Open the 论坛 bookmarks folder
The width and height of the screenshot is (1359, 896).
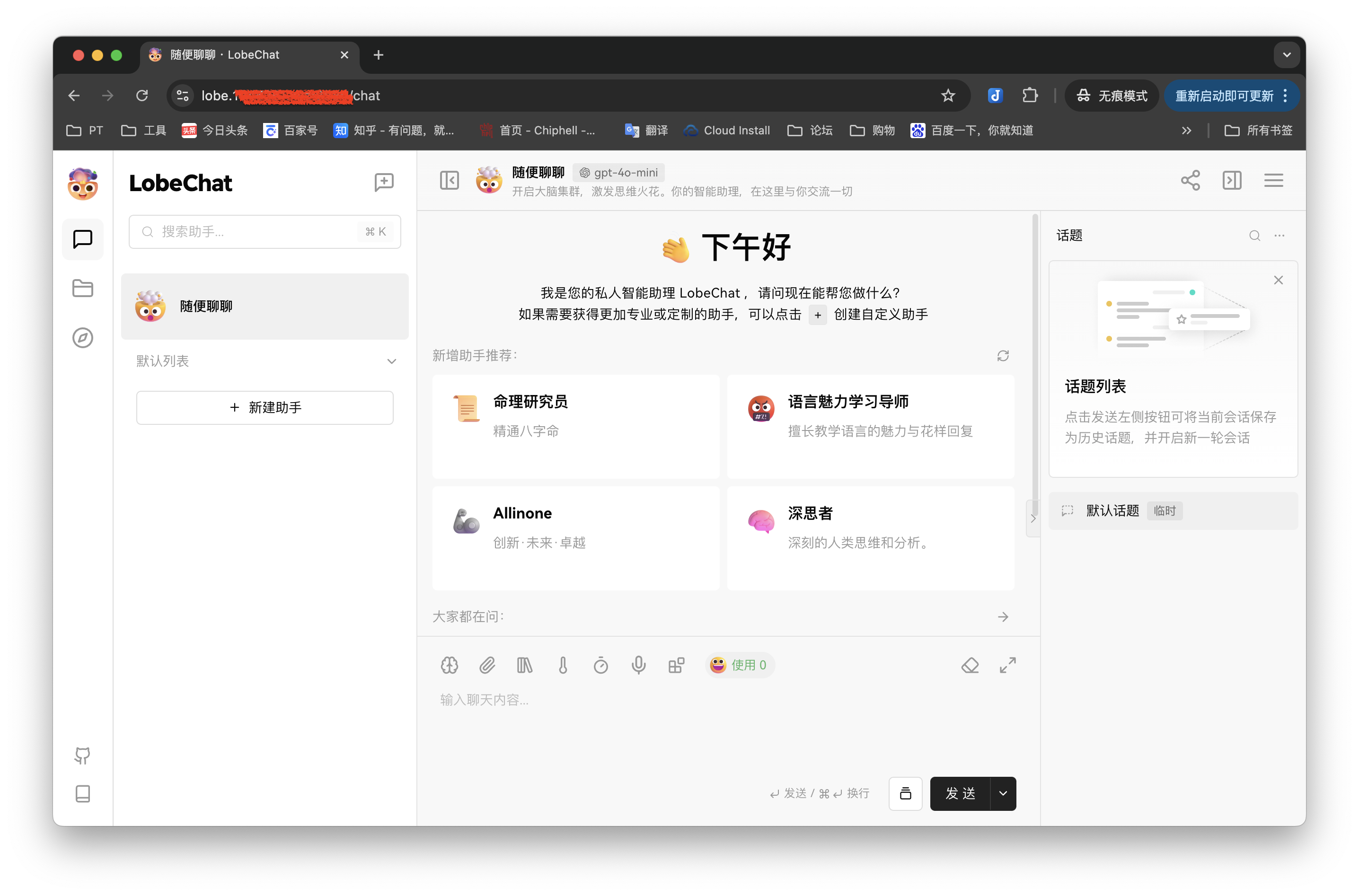[810, 130]
